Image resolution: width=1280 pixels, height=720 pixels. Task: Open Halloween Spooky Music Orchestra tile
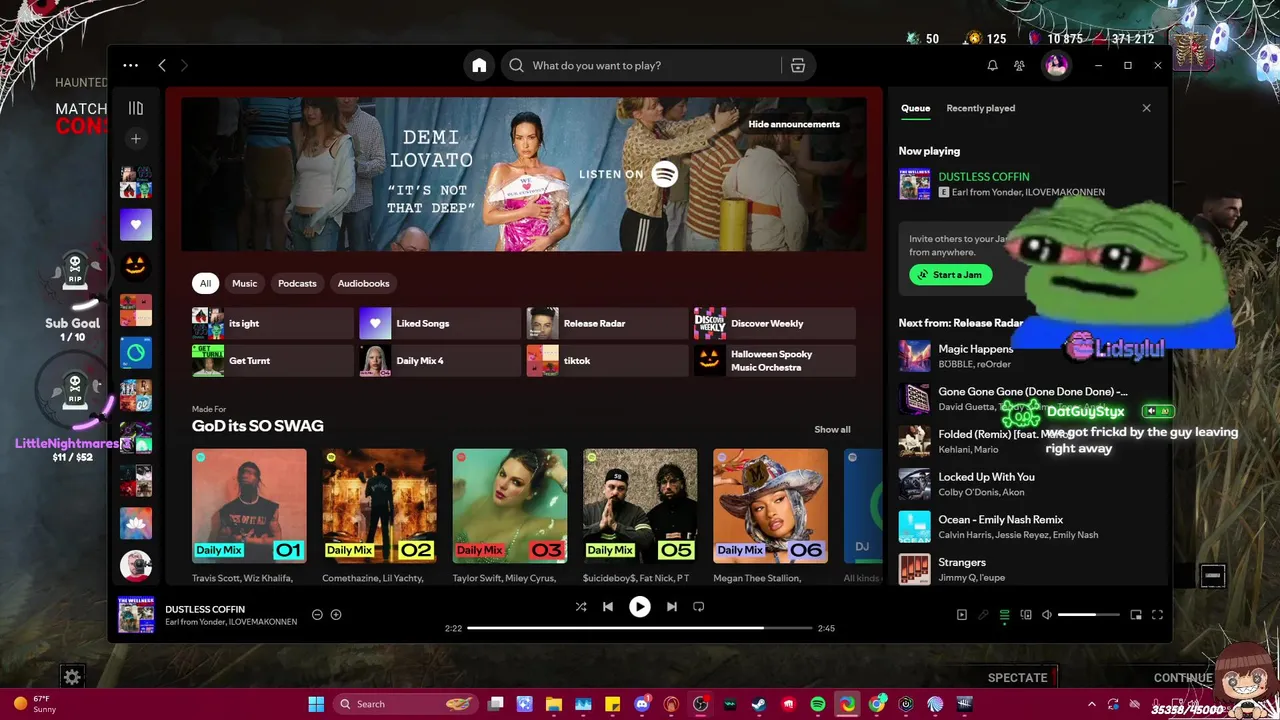[x=775, y=360]
